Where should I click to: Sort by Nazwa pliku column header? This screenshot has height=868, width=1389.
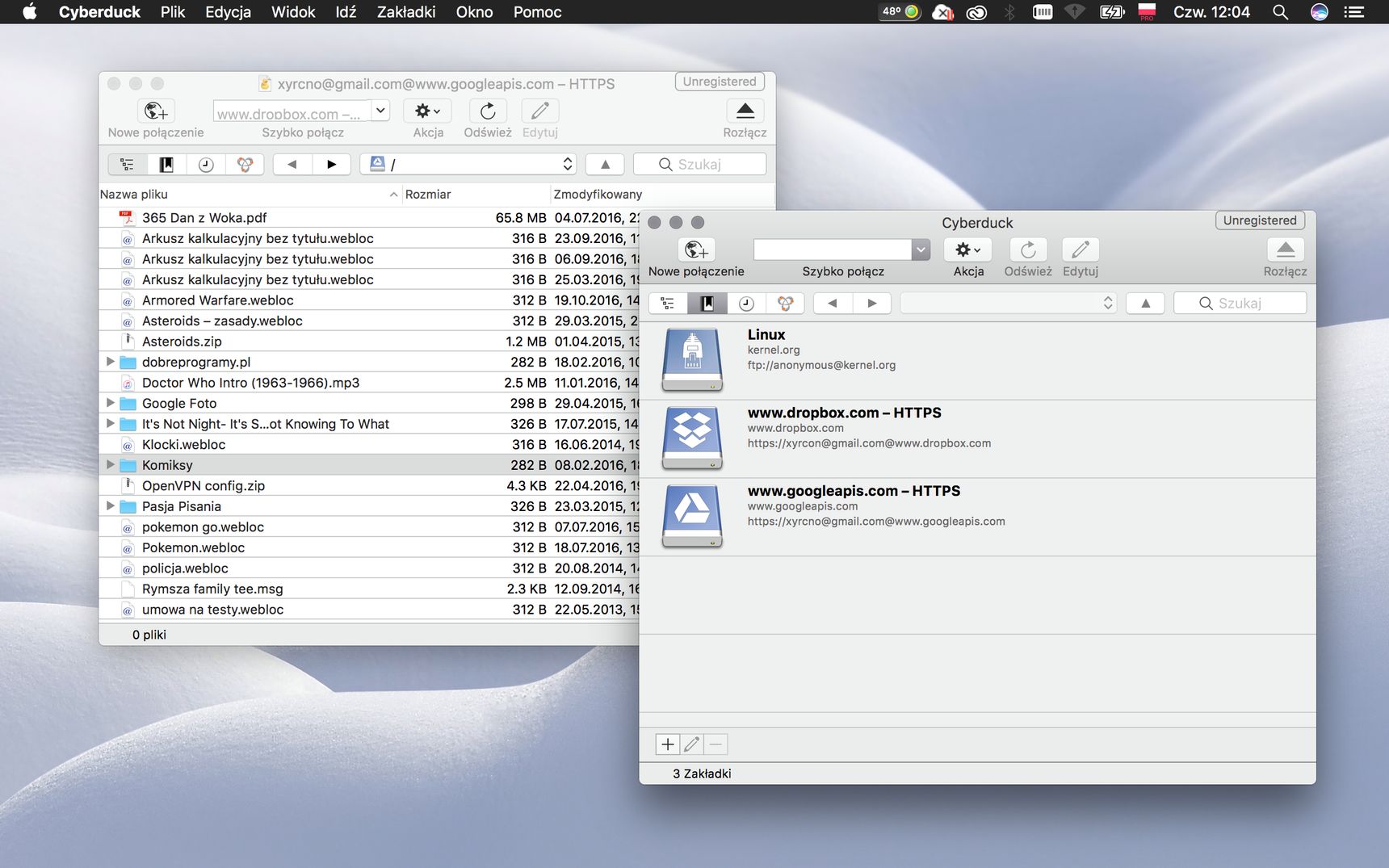pos(250,195)
